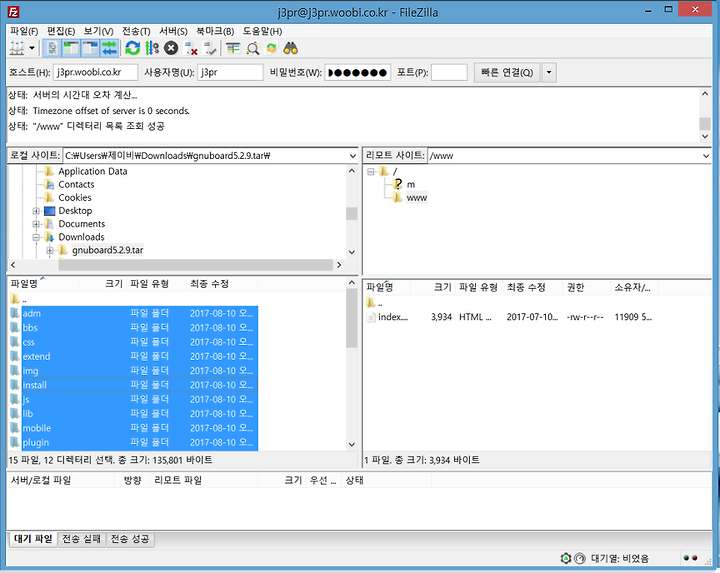Viewport: 720px width, 573px height.
Task: Search for files with binoculars icon
Action: pos(291,48)
